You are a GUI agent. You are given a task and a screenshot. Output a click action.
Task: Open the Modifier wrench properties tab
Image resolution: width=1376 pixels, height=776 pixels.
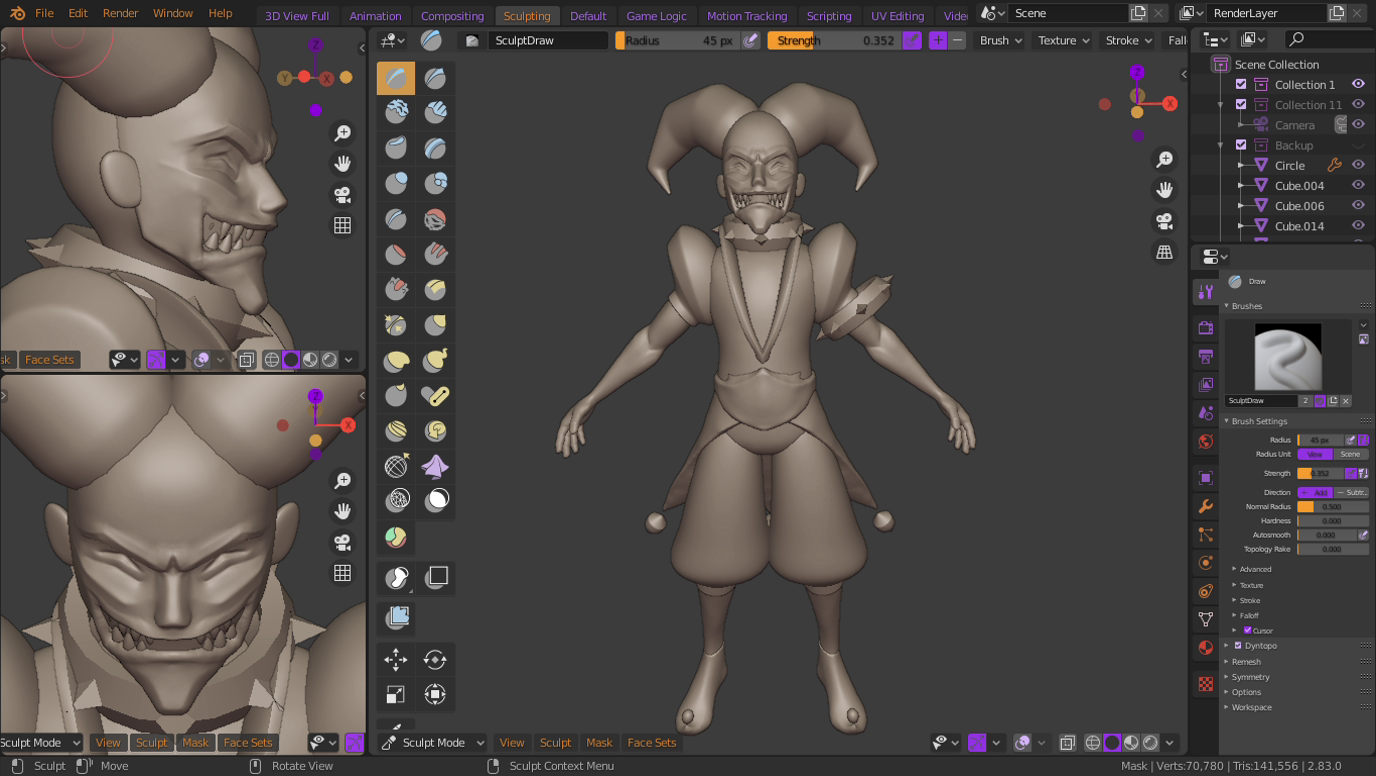[x=1206, y=507]
